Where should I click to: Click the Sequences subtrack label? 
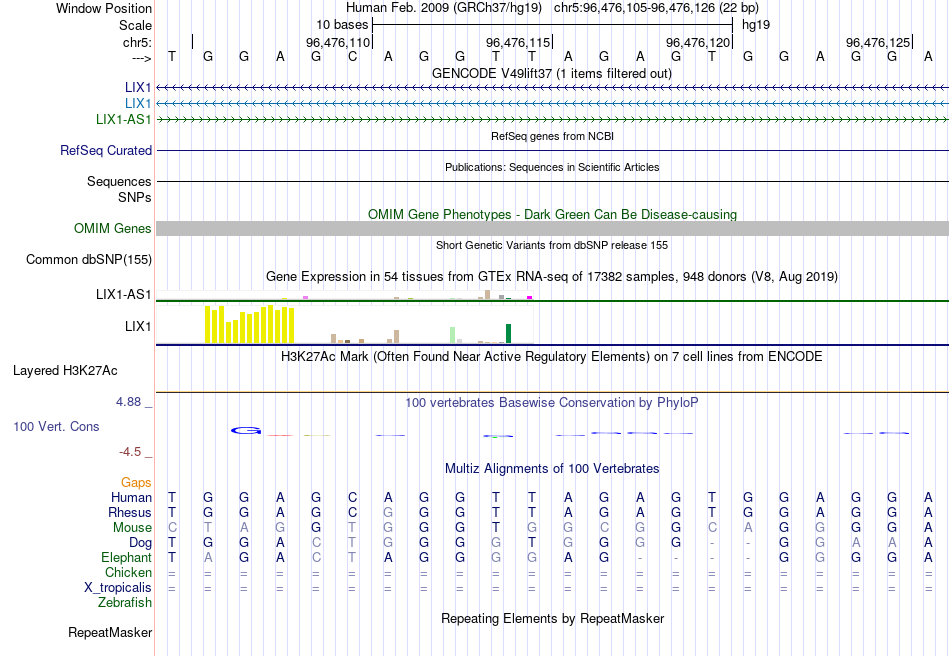[119, 181]
